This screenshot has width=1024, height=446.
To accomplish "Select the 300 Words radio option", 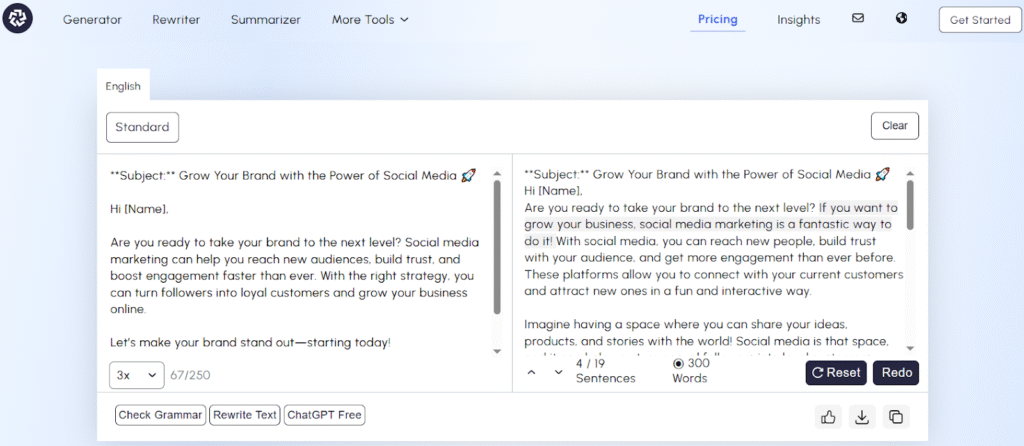I will [678, 364].
